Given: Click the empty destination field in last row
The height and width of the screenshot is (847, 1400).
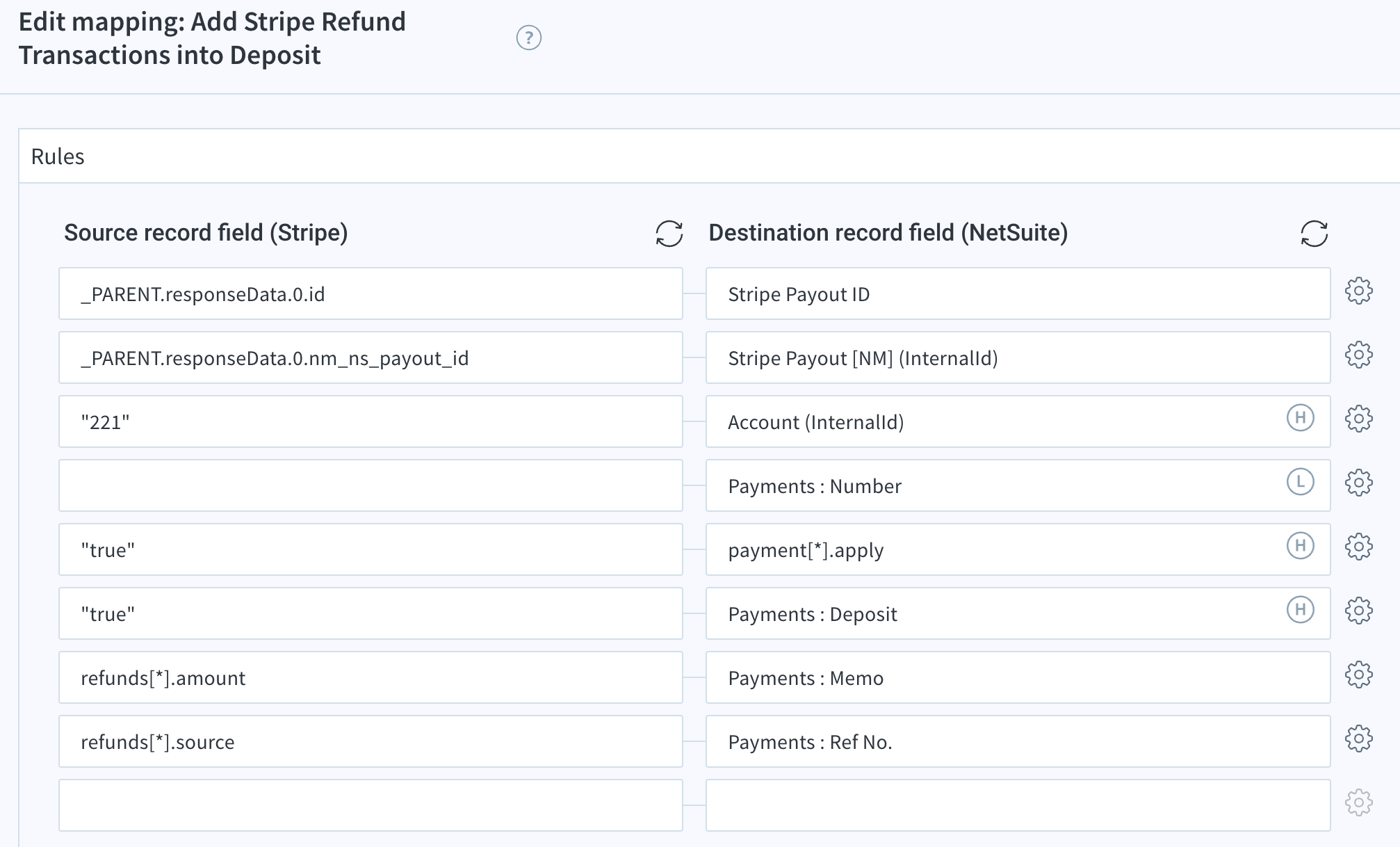Looking at the screenshot, I should point(1018,805).
